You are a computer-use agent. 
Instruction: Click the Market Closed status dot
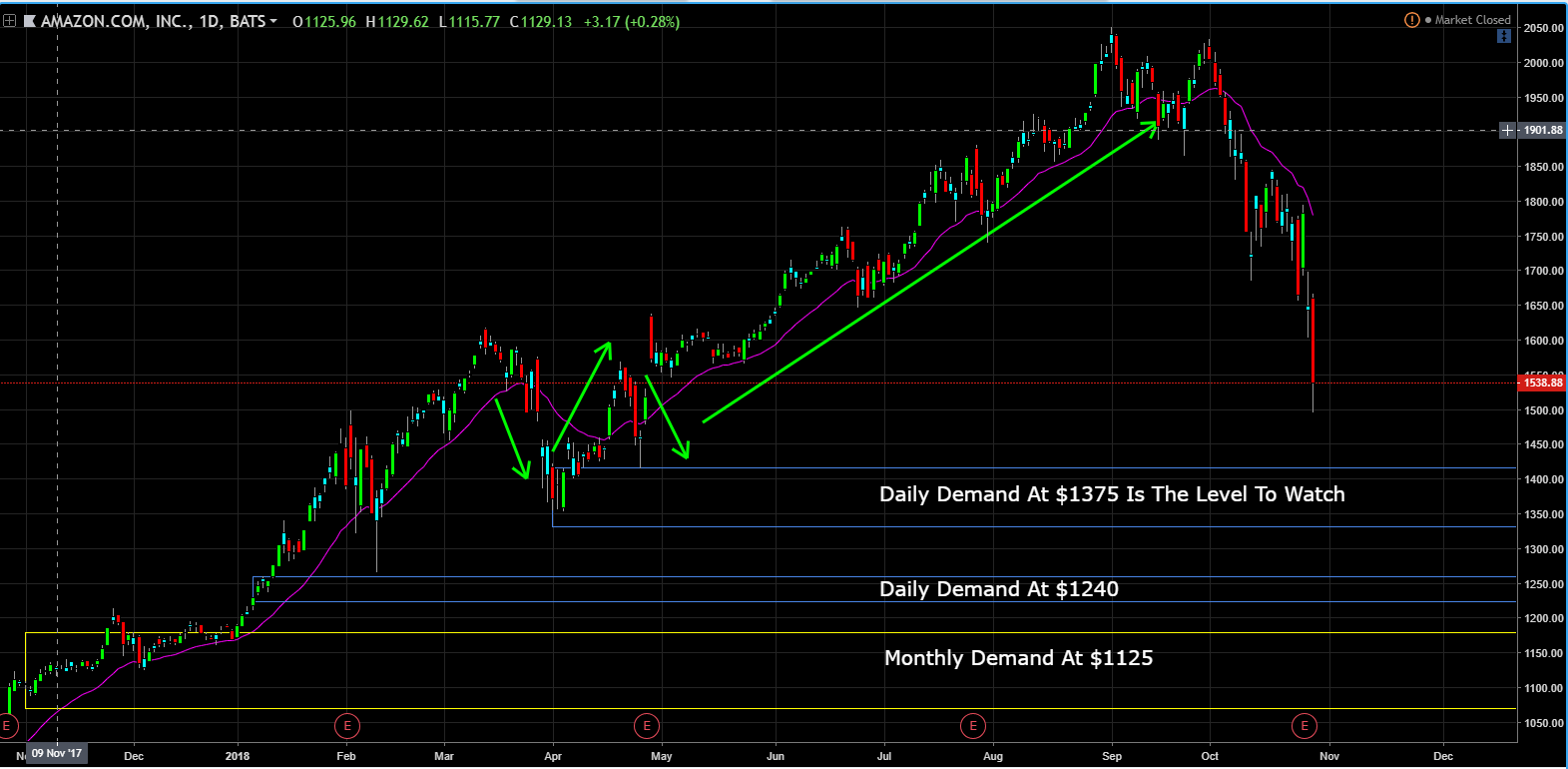[x=1428, y=20]
